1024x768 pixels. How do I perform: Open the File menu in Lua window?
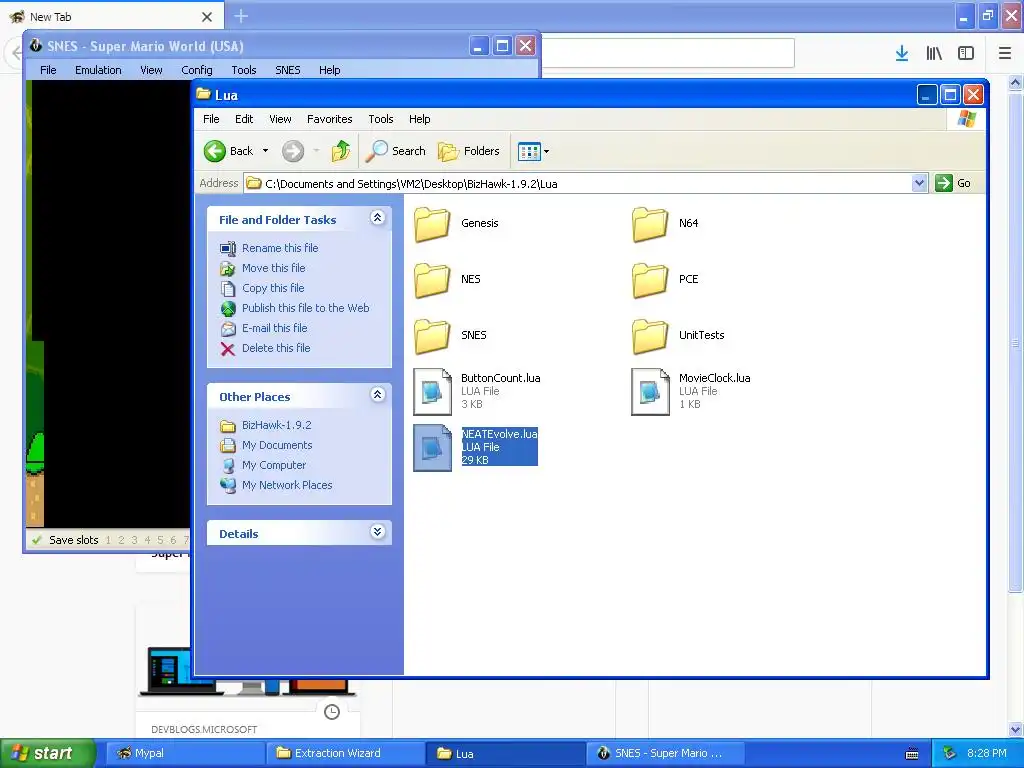point(211,119)
